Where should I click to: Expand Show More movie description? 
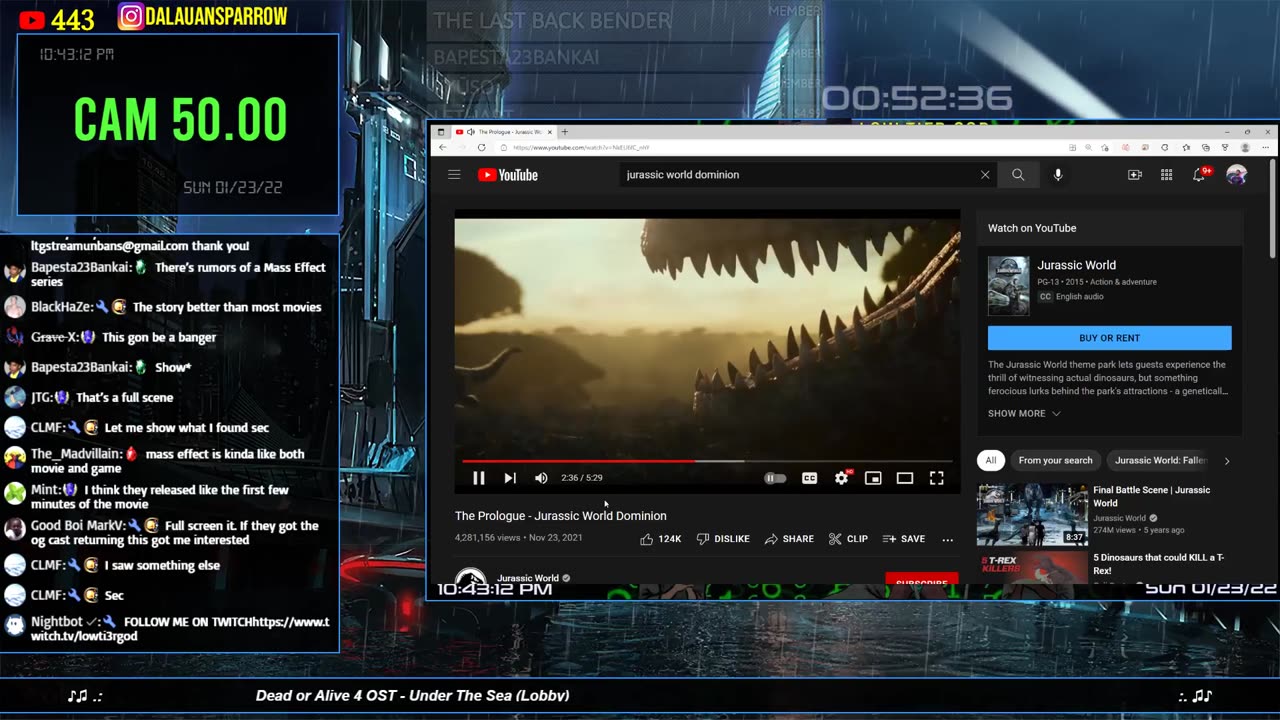tap(1024, 413)
